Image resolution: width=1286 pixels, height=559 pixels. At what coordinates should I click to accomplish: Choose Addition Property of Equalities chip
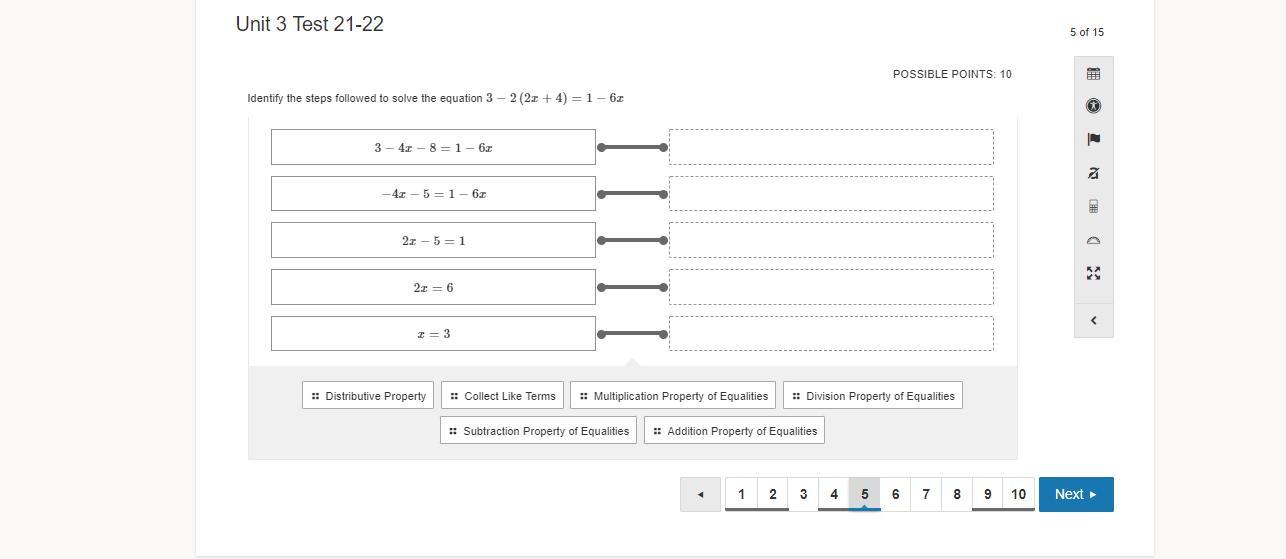coord(734,431)
